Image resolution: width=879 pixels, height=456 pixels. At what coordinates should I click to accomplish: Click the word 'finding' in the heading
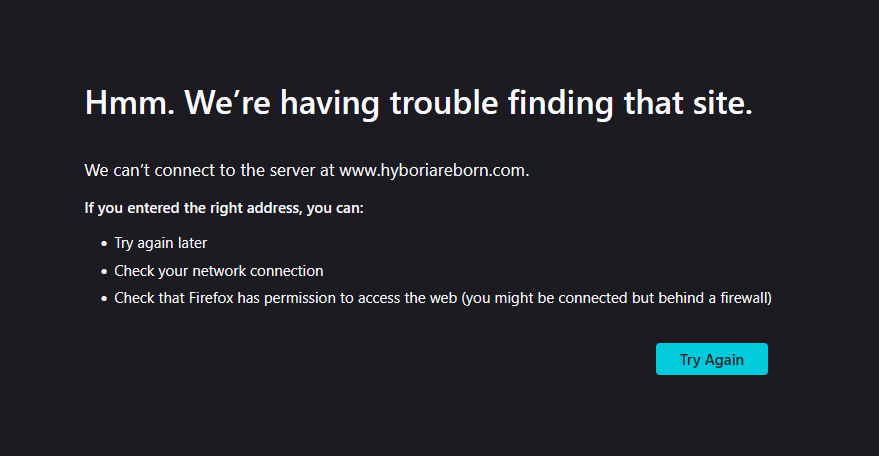click(x=561, y=103)
